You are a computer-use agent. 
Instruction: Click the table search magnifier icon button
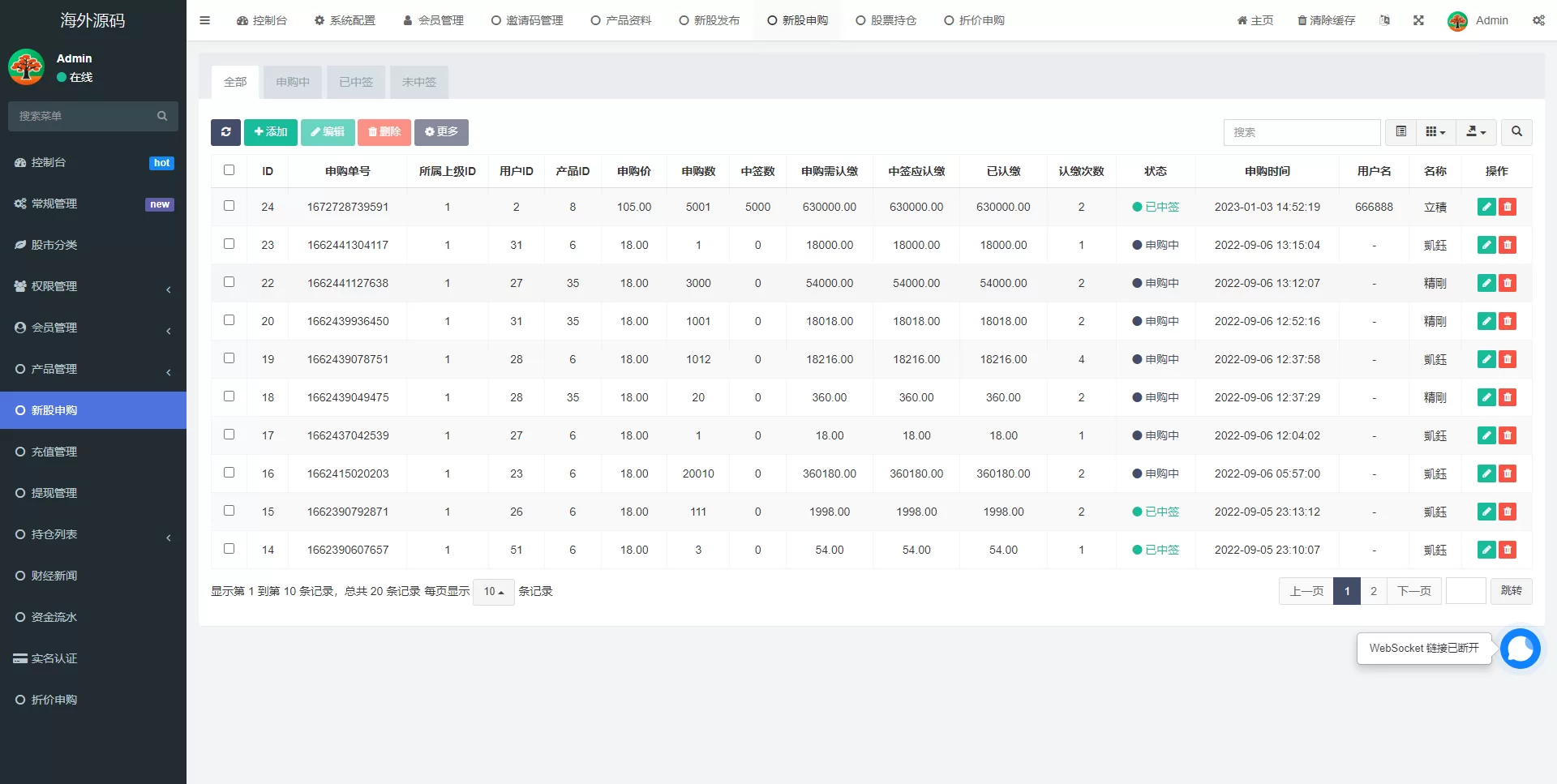1516,132
